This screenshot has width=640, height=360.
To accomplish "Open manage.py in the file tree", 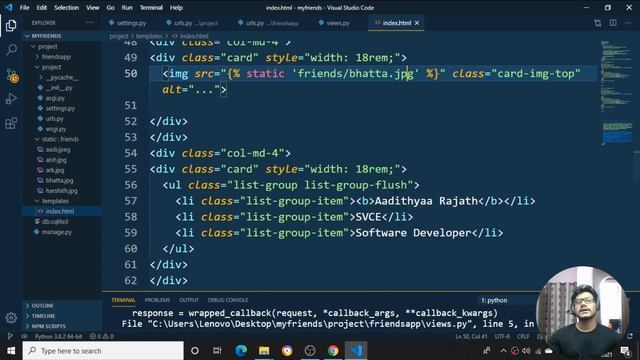I will pos(57,232).
